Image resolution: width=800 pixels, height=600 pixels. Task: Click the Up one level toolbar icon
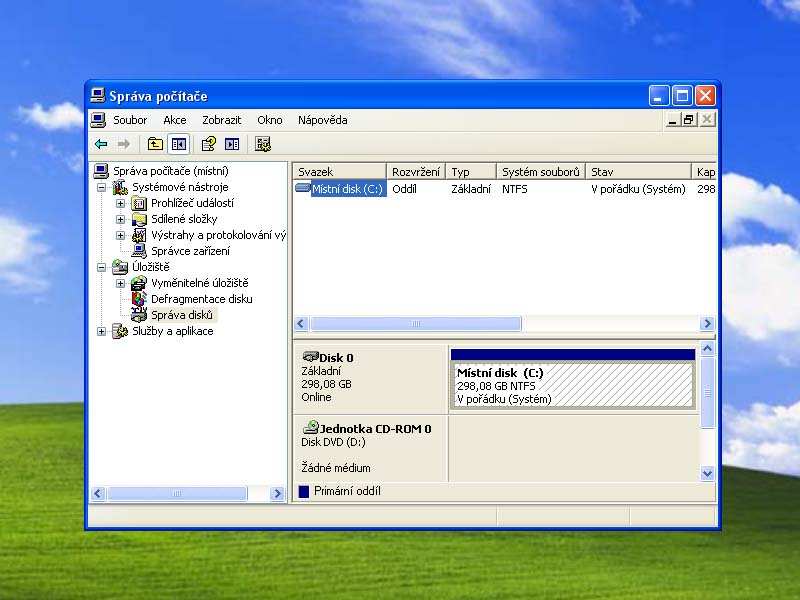(x=155, y=144)
